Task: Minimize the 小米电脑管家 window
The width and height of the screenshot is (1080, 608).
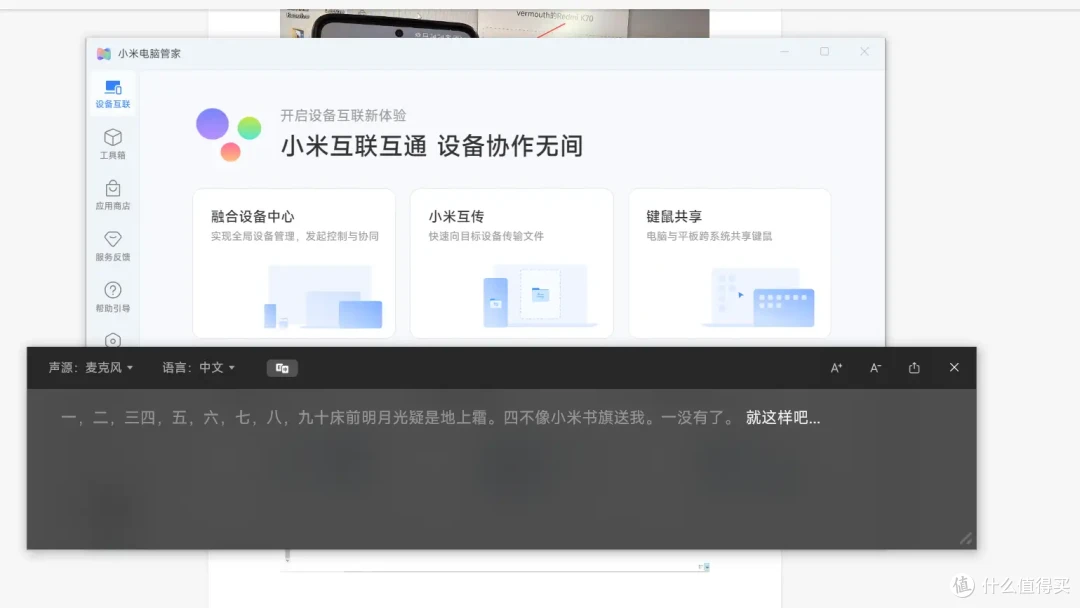Action: pos(785,52)
